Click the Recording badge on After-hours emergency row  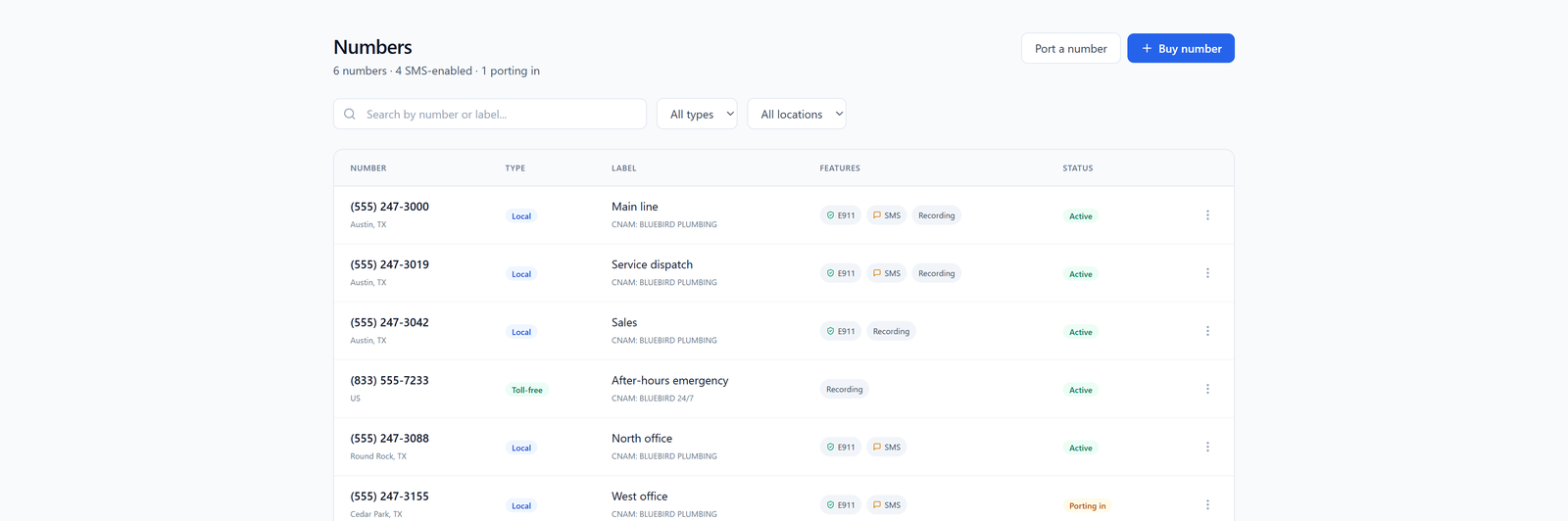pos(845,389)
